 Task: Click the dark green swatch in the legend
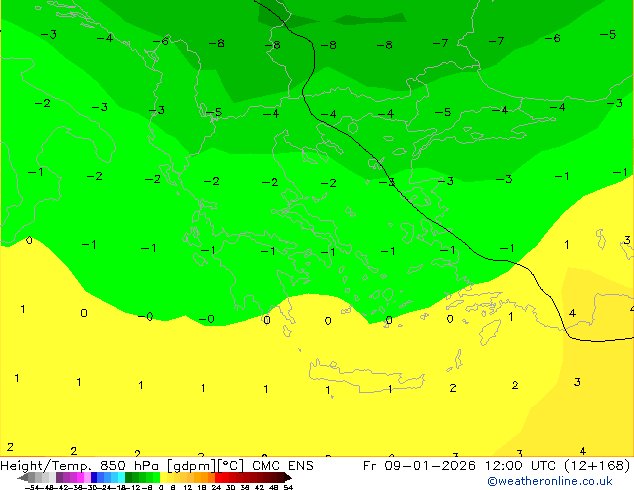(128, 477)
